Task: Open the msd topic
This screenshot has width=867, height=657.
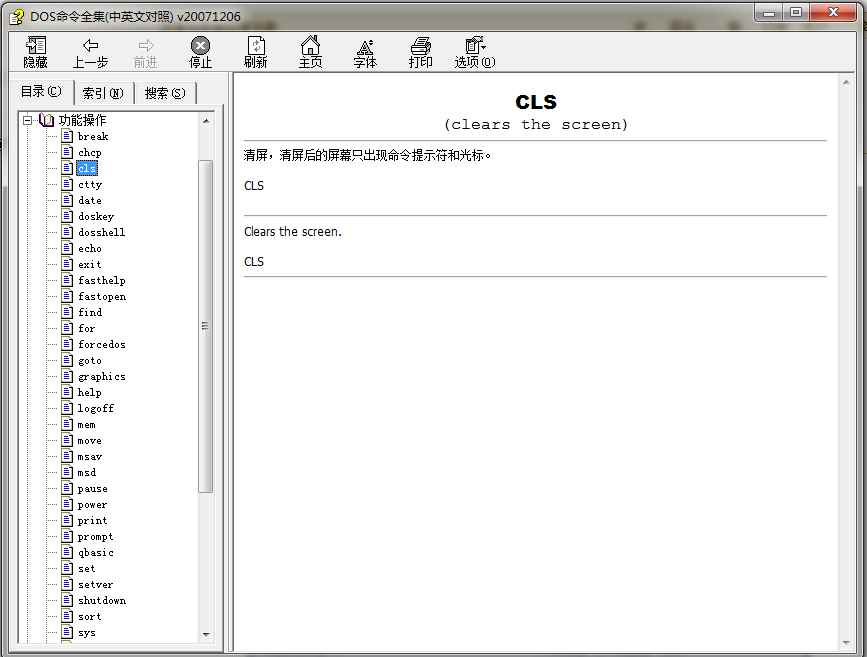Action: pyautogui.click(x=86, y=472)
